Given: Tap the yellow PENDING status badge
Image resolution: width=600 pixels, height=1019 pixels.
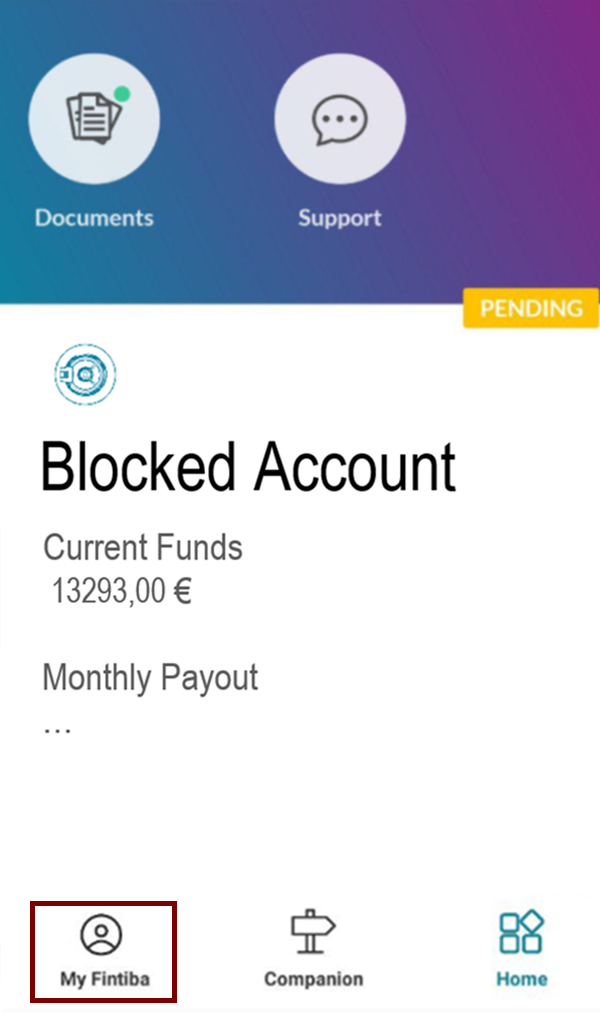Looking at the screenshot, I should click(x=531, y=308).
